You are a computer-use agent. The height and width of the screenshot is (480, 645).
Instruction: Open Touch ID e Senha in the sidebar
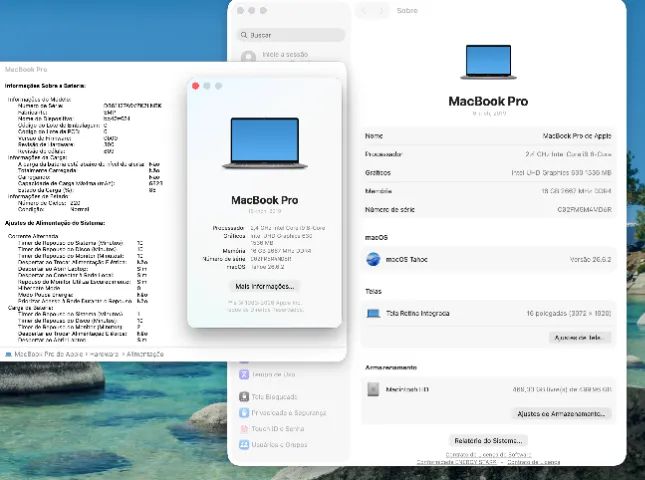(271, 429)
